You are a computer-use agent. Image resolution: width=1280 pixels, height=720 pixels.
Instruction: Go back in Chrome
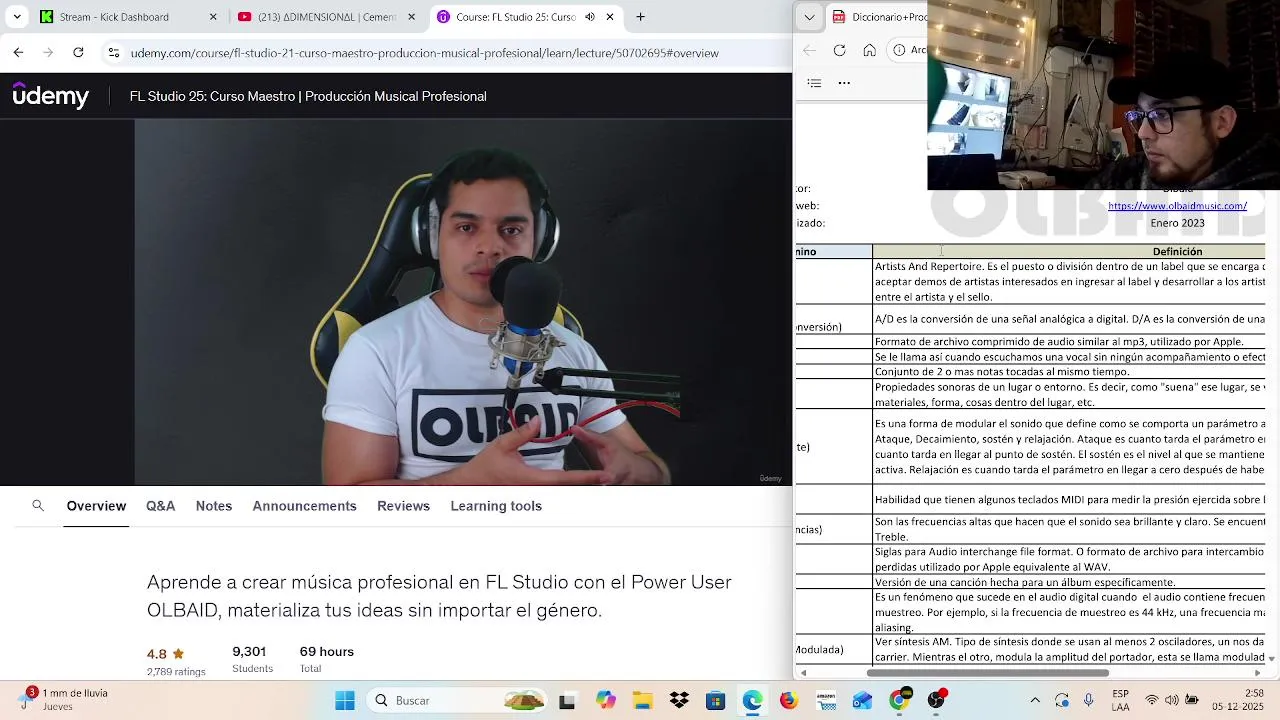(19, 52)
